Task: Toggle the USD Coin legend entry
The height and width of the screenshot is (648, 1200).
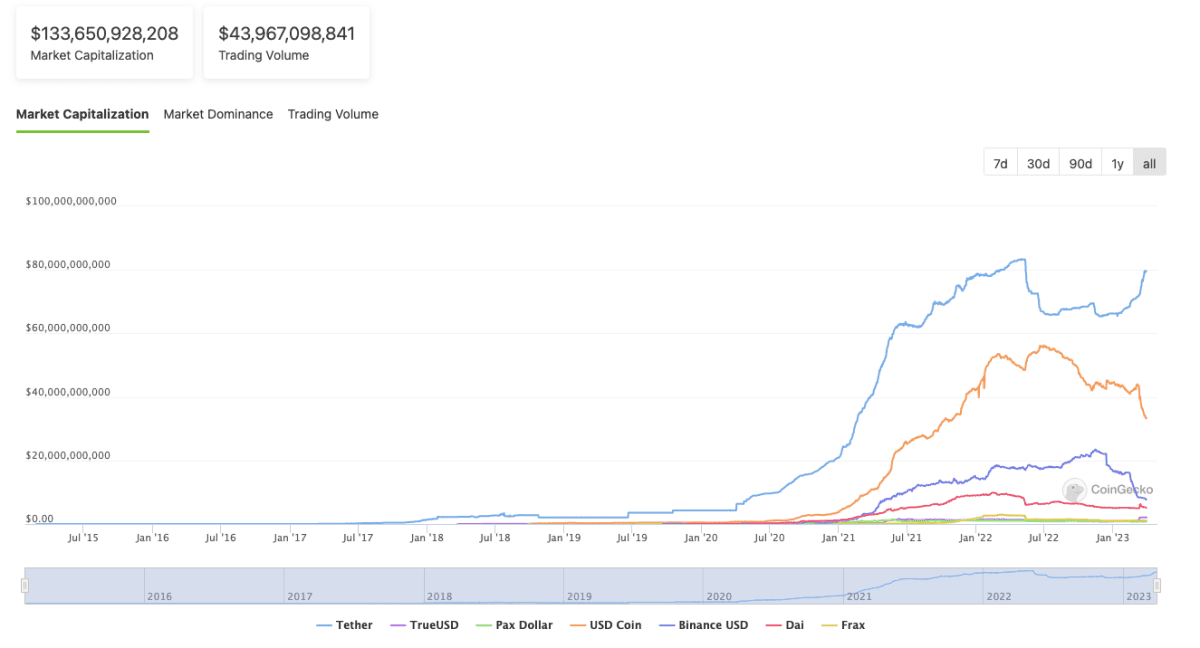Action: (605, 625)
